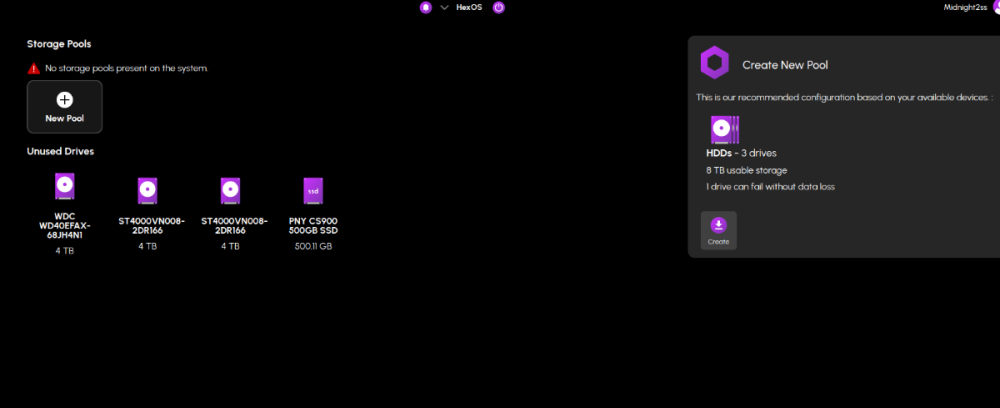Click the red warning triangle icon

pos(34,68)
